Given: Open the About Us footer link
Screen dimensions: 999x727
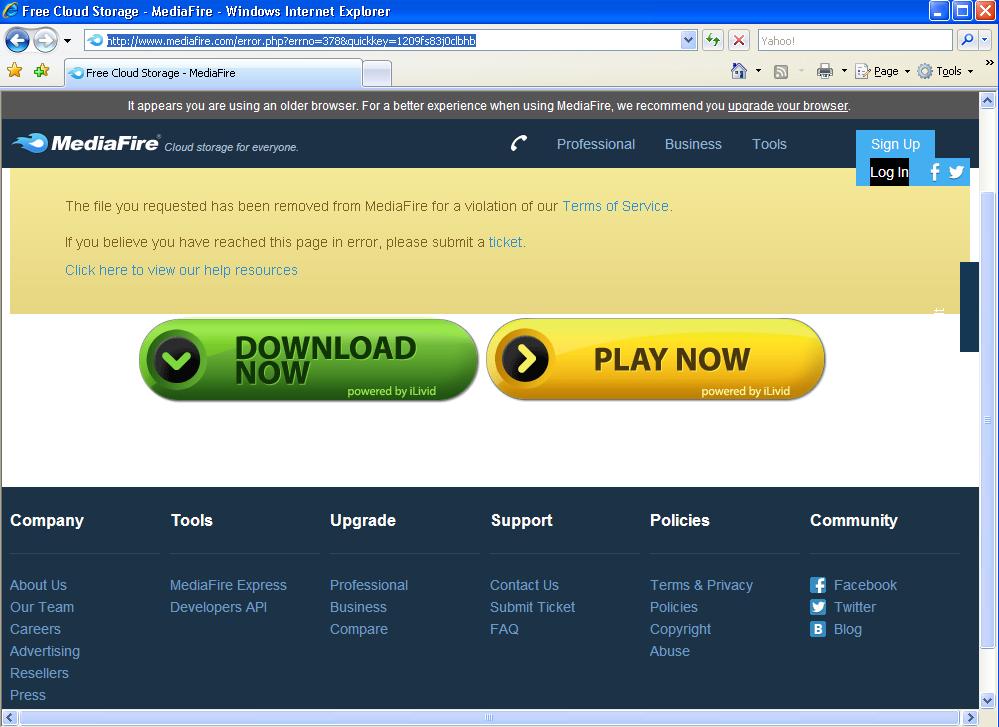Looking at the screenshot, I should 38,585.
